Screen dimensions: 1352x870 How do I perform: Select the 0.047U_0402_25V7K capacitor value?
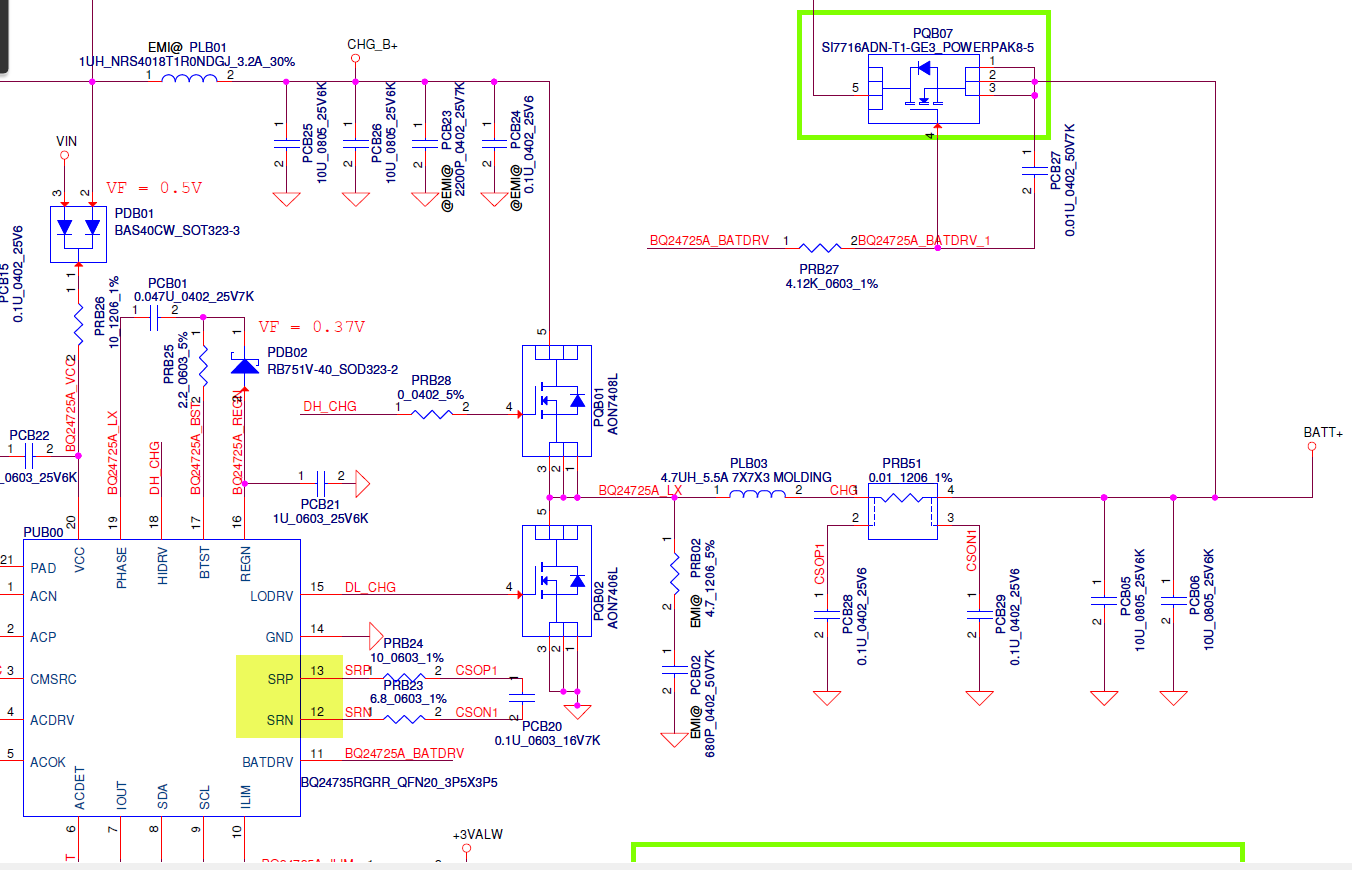[194, 297]
